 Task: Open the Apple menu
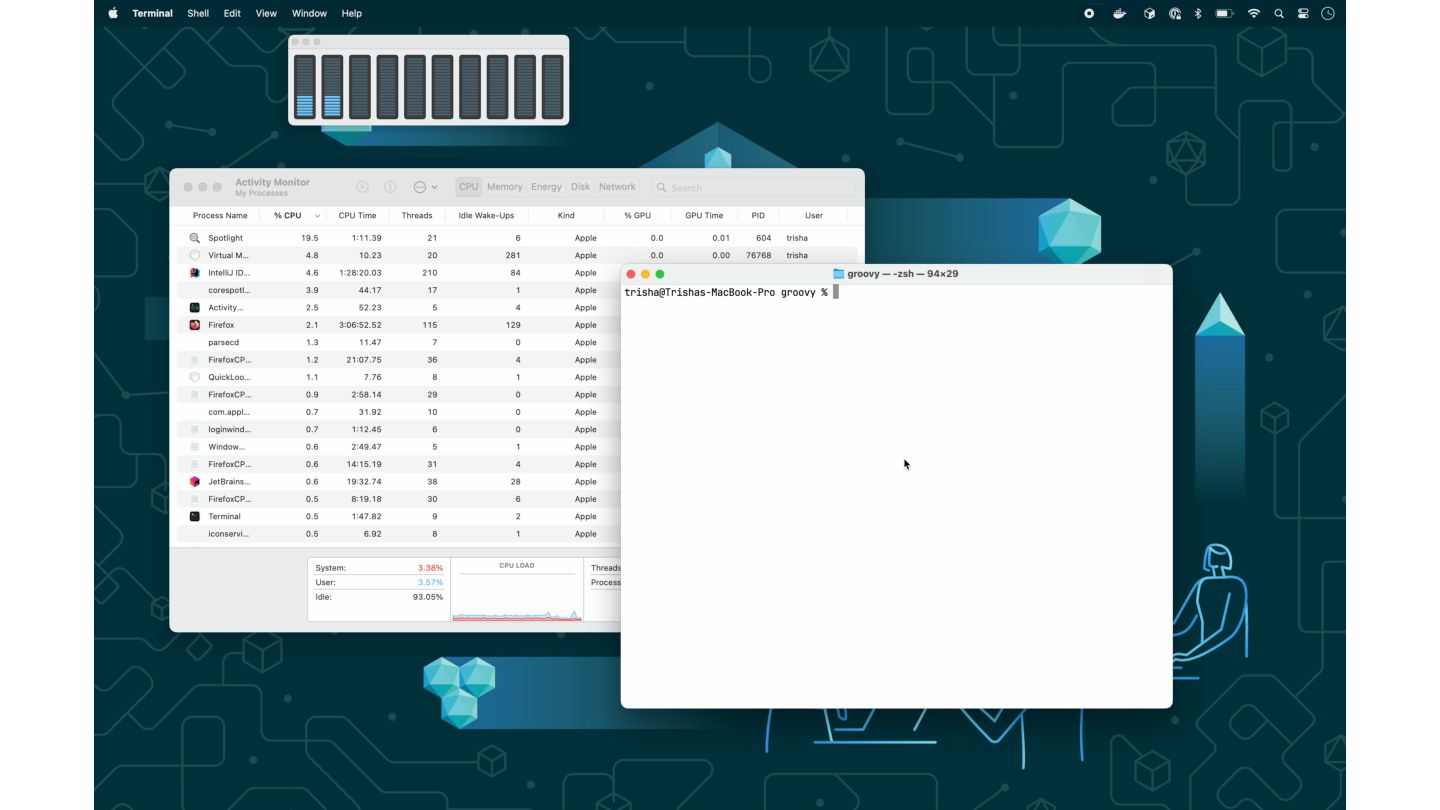113,13
